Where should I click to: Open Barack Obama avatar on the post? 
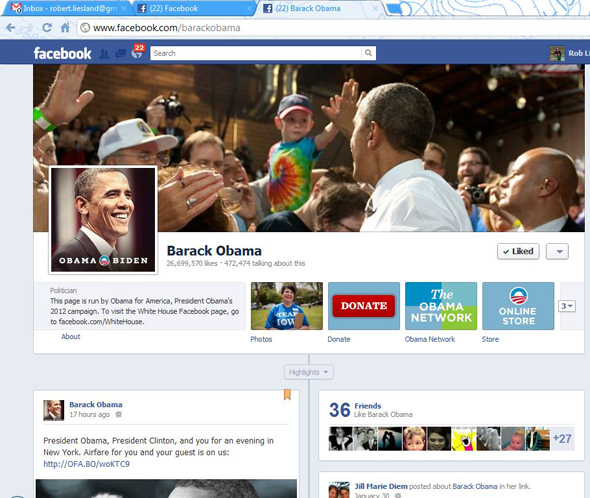pos(53,410)
